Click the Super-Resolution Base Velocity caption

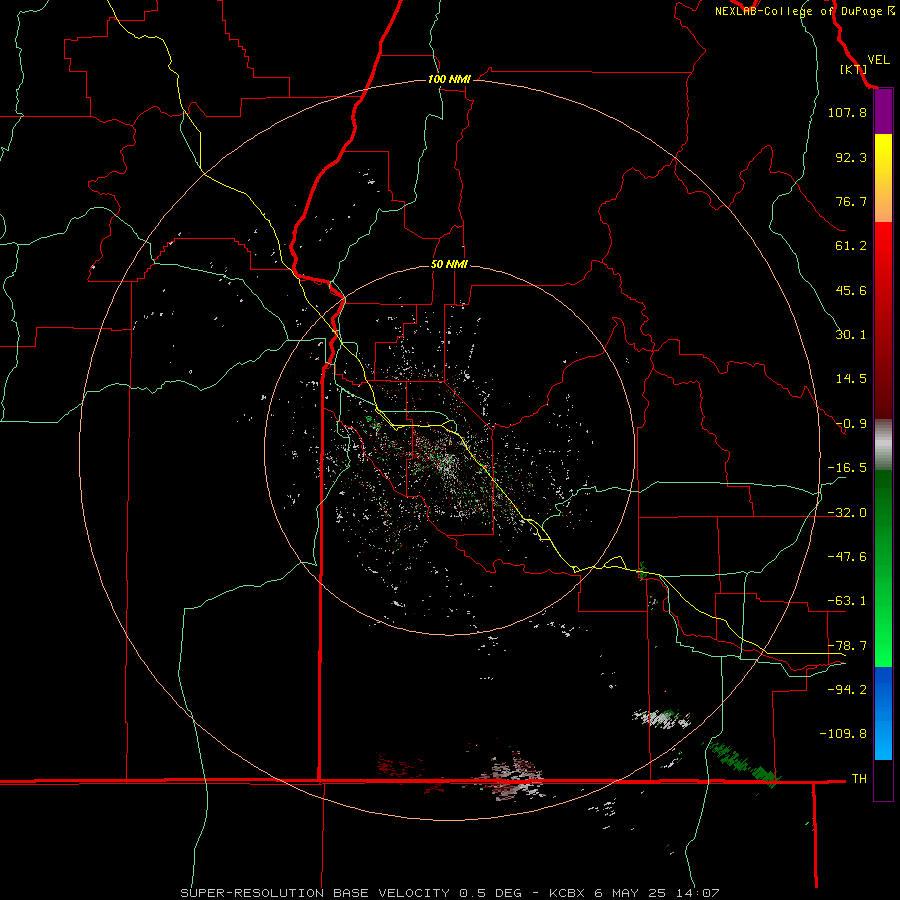449,893
